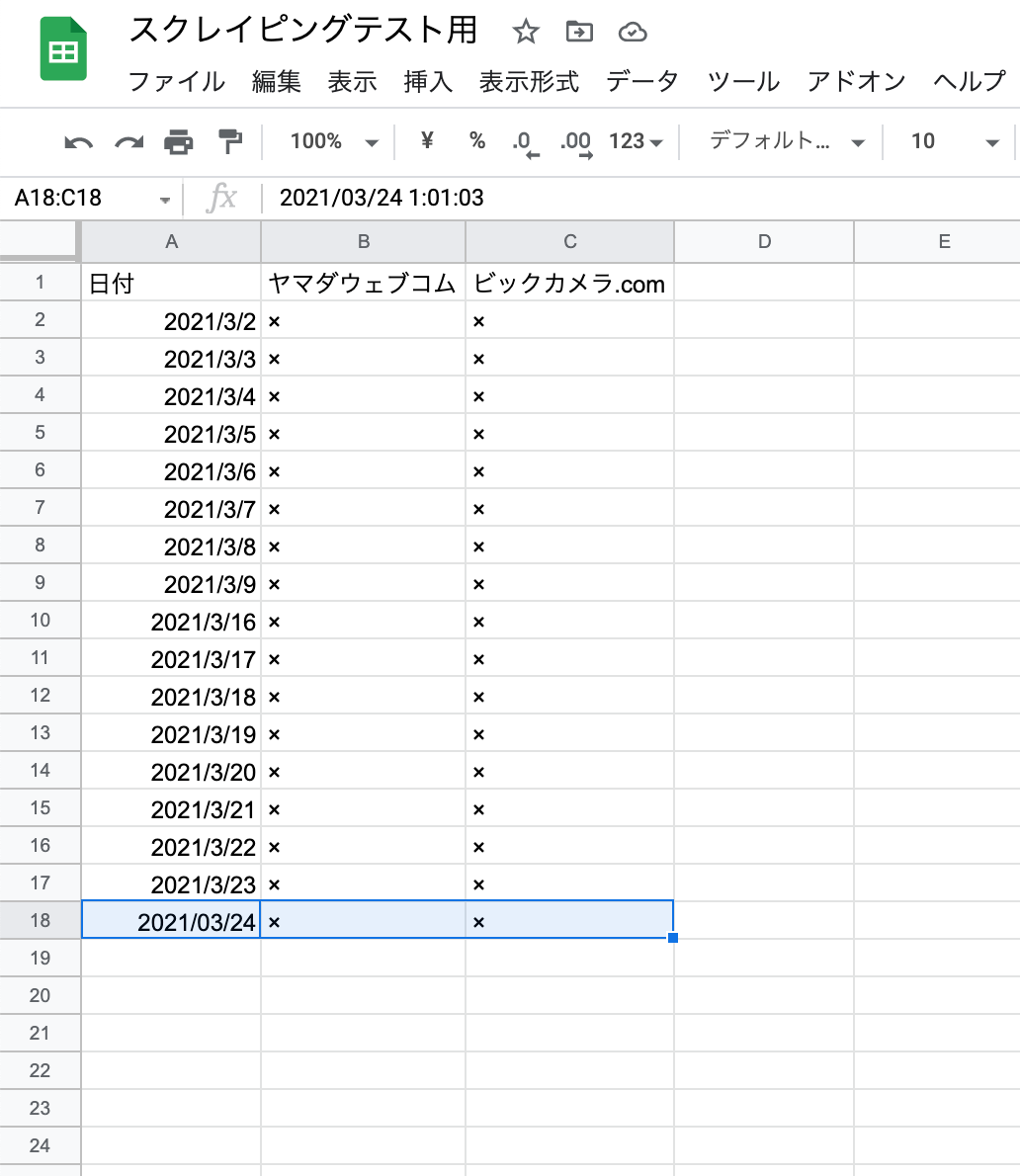Open the 挿入 menu
Viewport: 1020px width, 1176px height.
[x=428, y=81]
